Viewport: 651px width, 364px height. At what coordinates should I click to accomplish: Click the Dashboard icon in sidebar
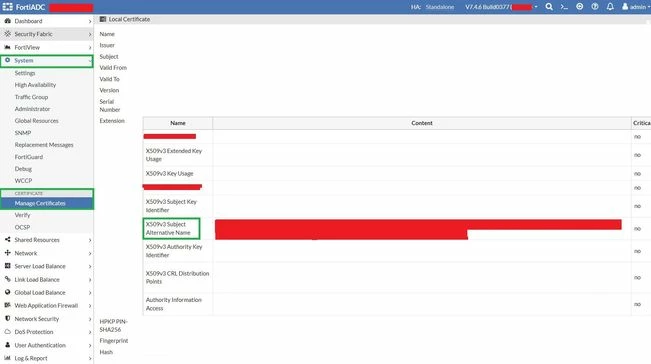click(7, 21)
